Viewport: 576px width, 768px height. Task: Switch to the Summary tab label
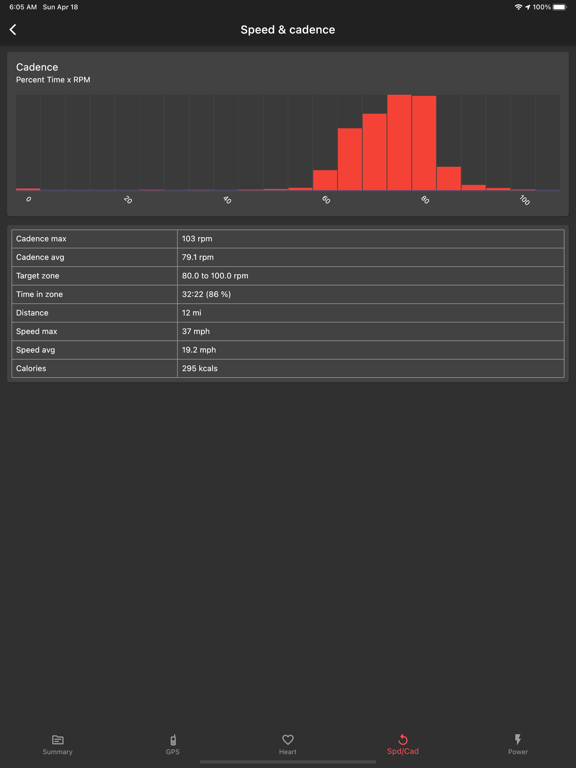point(57,752)
